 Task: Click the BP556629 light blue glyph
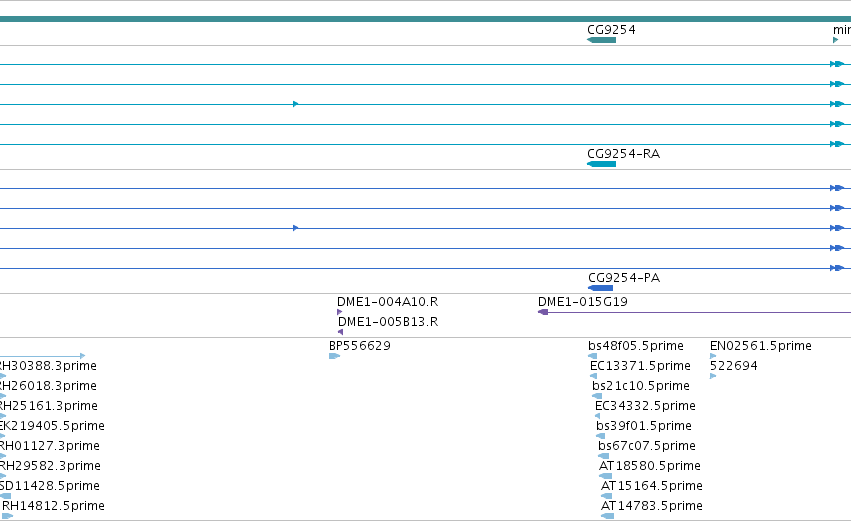(334, 356)
